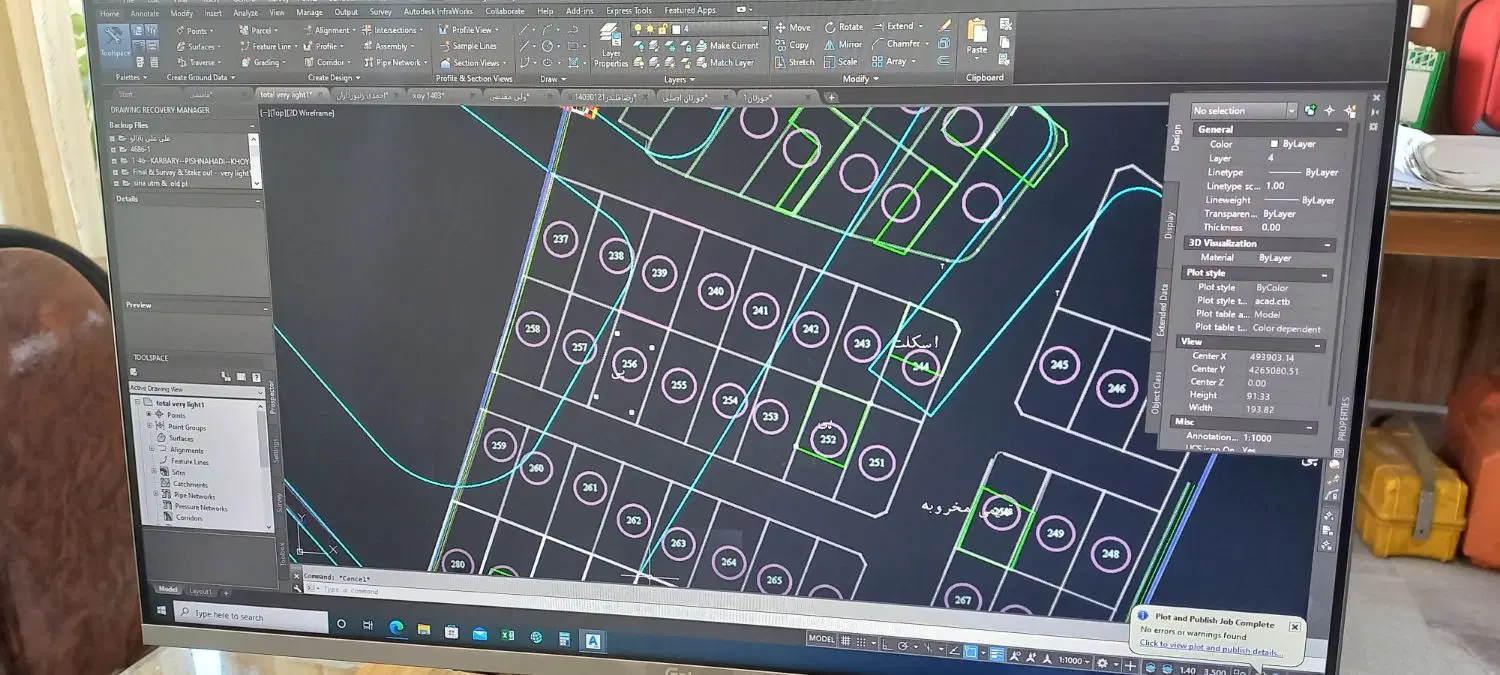This screenshot has height=675, width=1500.
Task: Add a new drawing tab with plus
Action: [x=830, y=97]
